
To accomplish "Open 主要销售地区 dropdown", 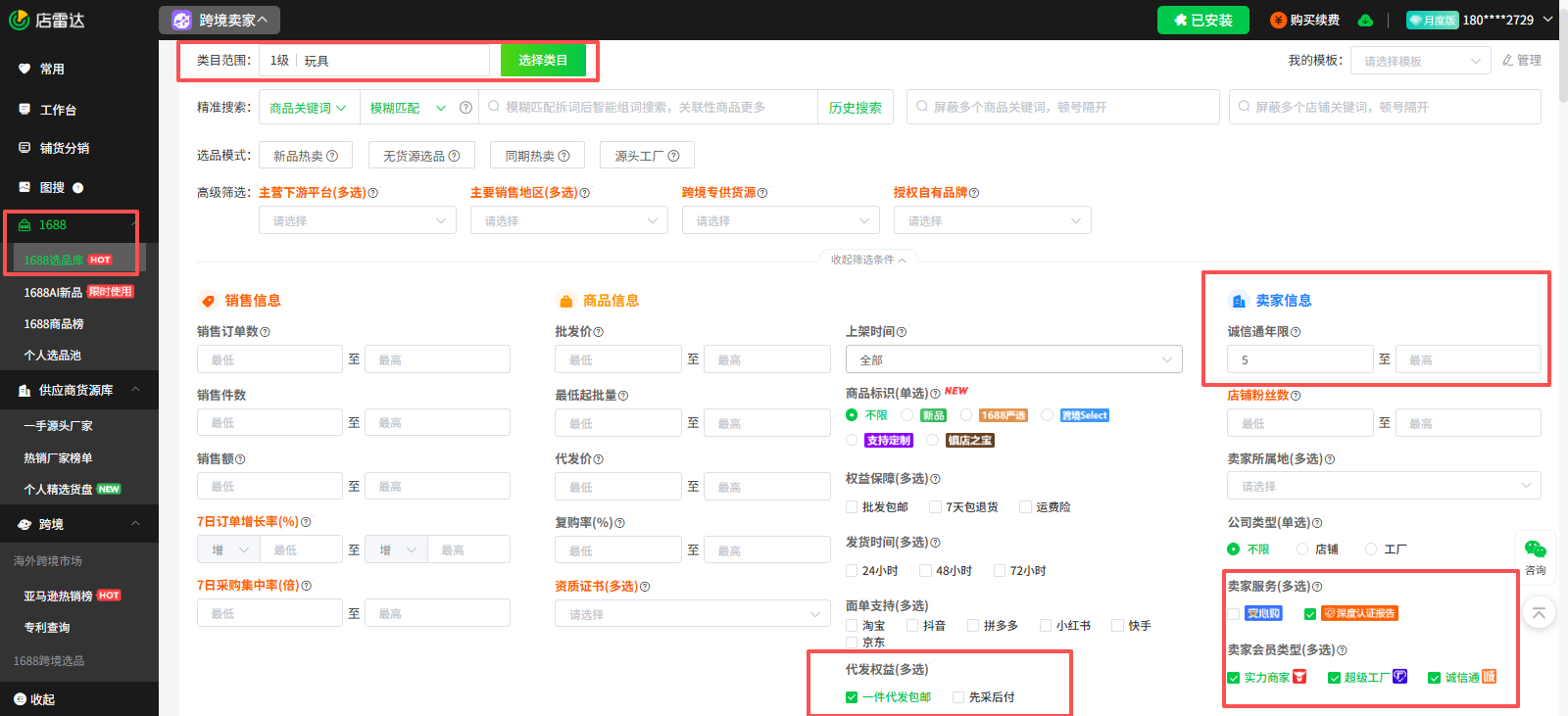I will (569, 220).
